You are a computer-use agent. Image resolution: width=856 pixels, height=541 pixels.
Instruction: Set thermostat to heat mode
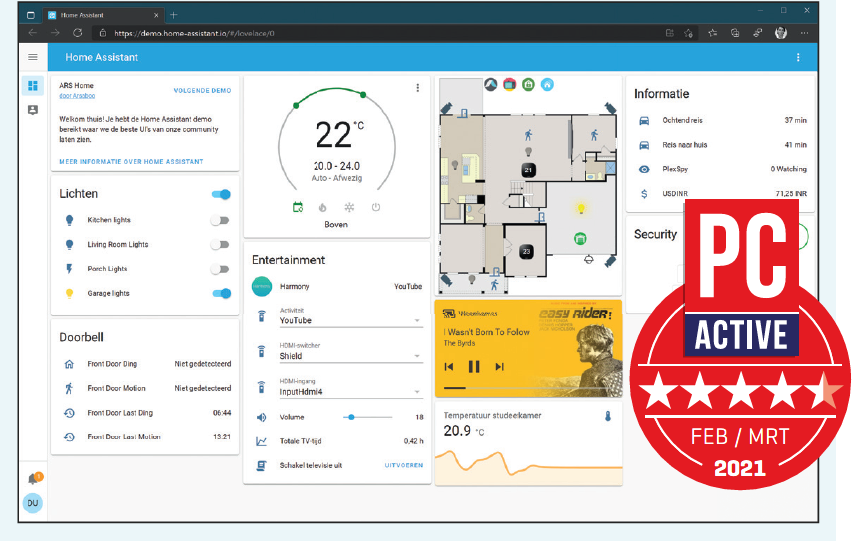(323, 207)
